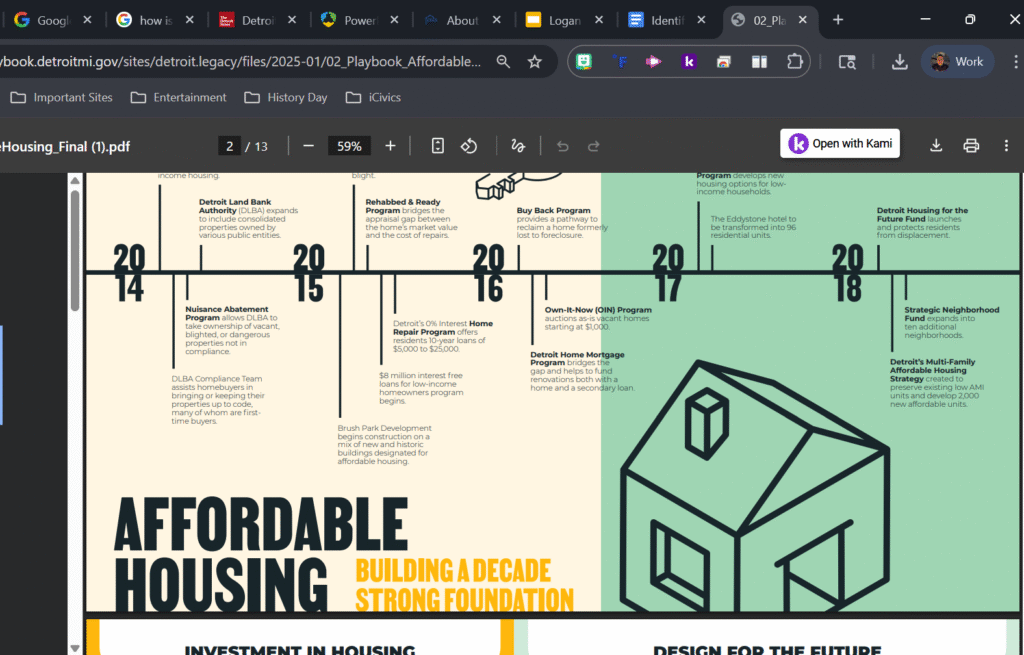Screen dimensions: 1024x655
Task: Open the Important Sites bookmark folder
Action: point(62,97)
